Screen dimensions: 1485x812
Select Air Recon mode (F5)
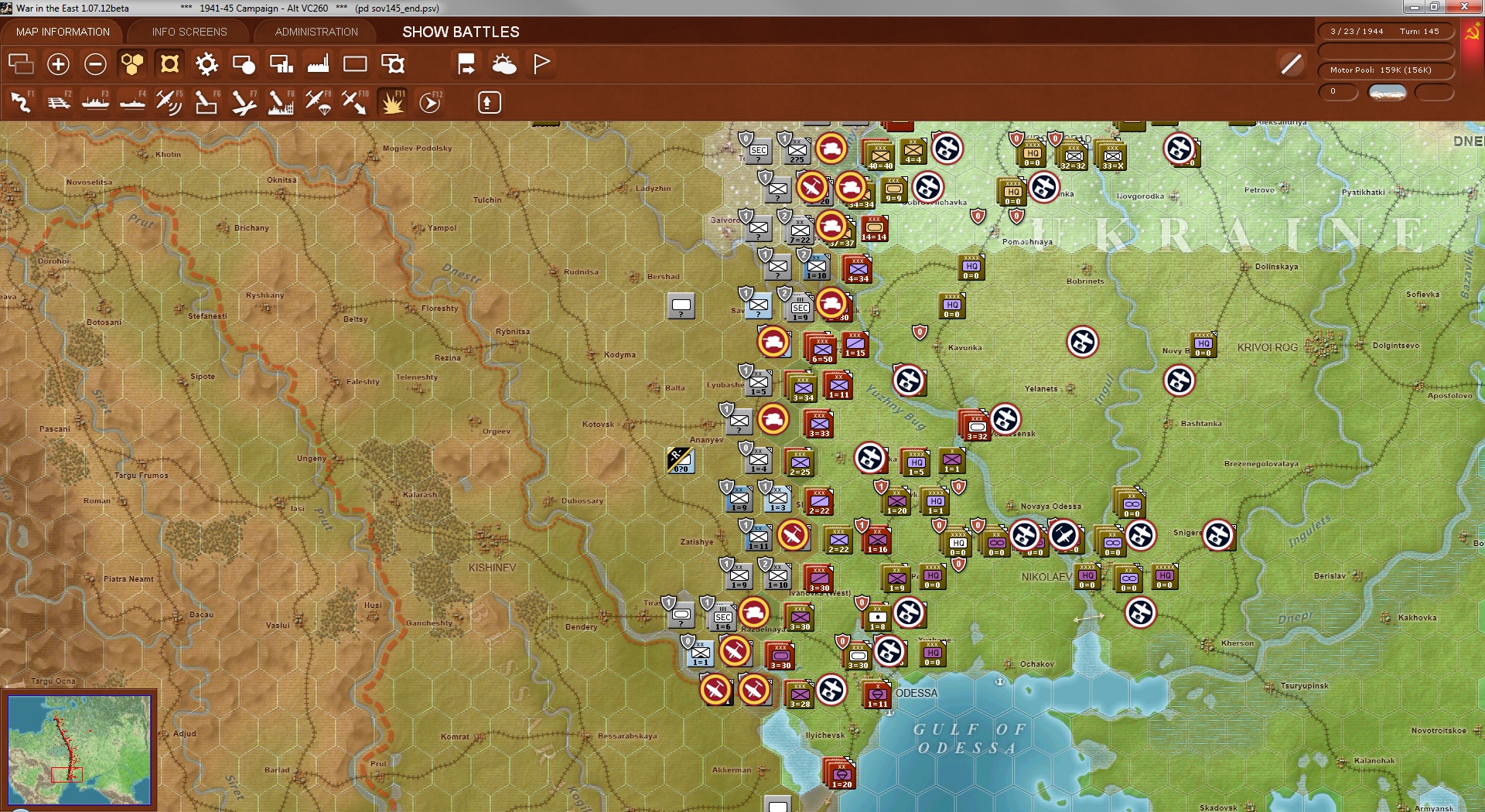tap(169, 102)
